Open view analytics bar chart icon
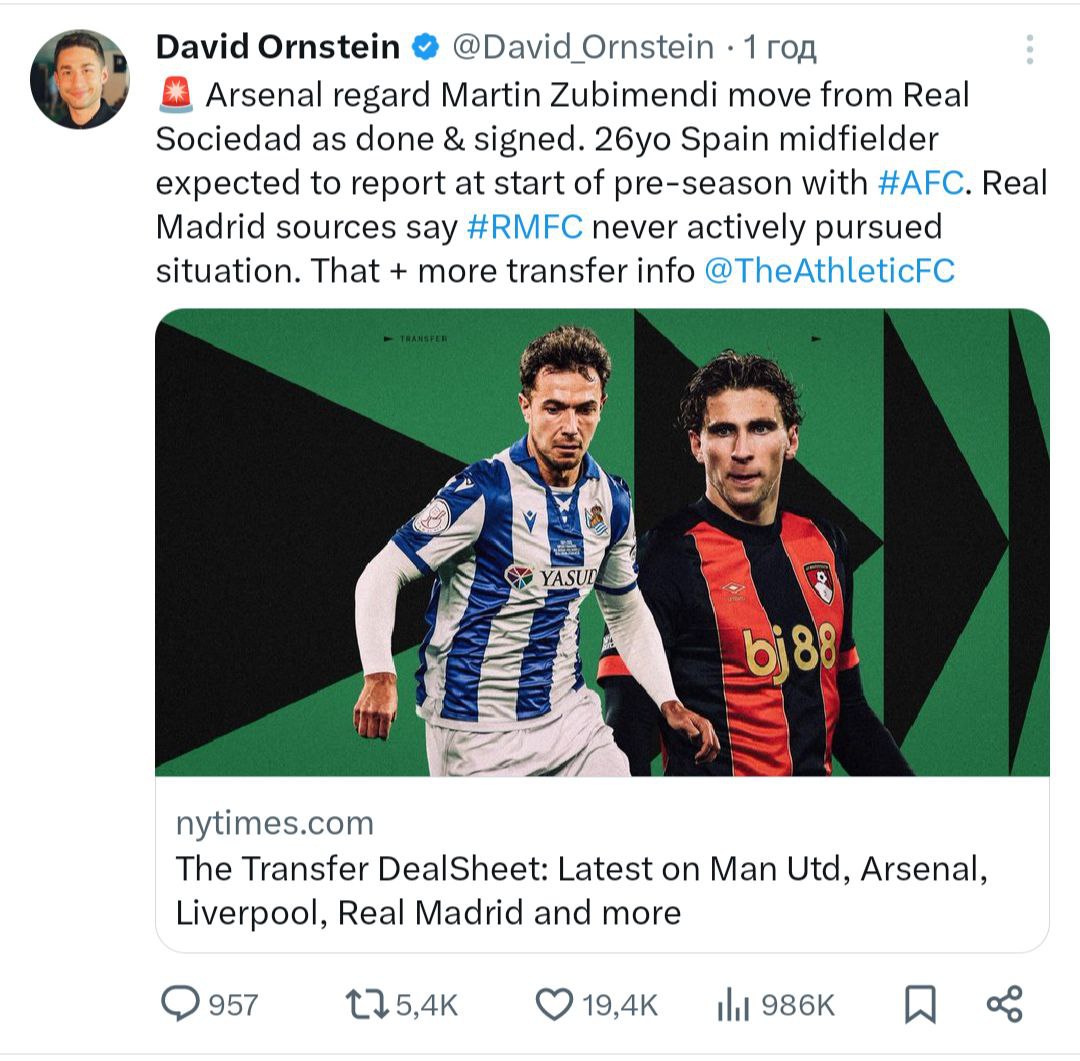The height and width of the screenshot is (1061, 1080). pos(733,1005)
